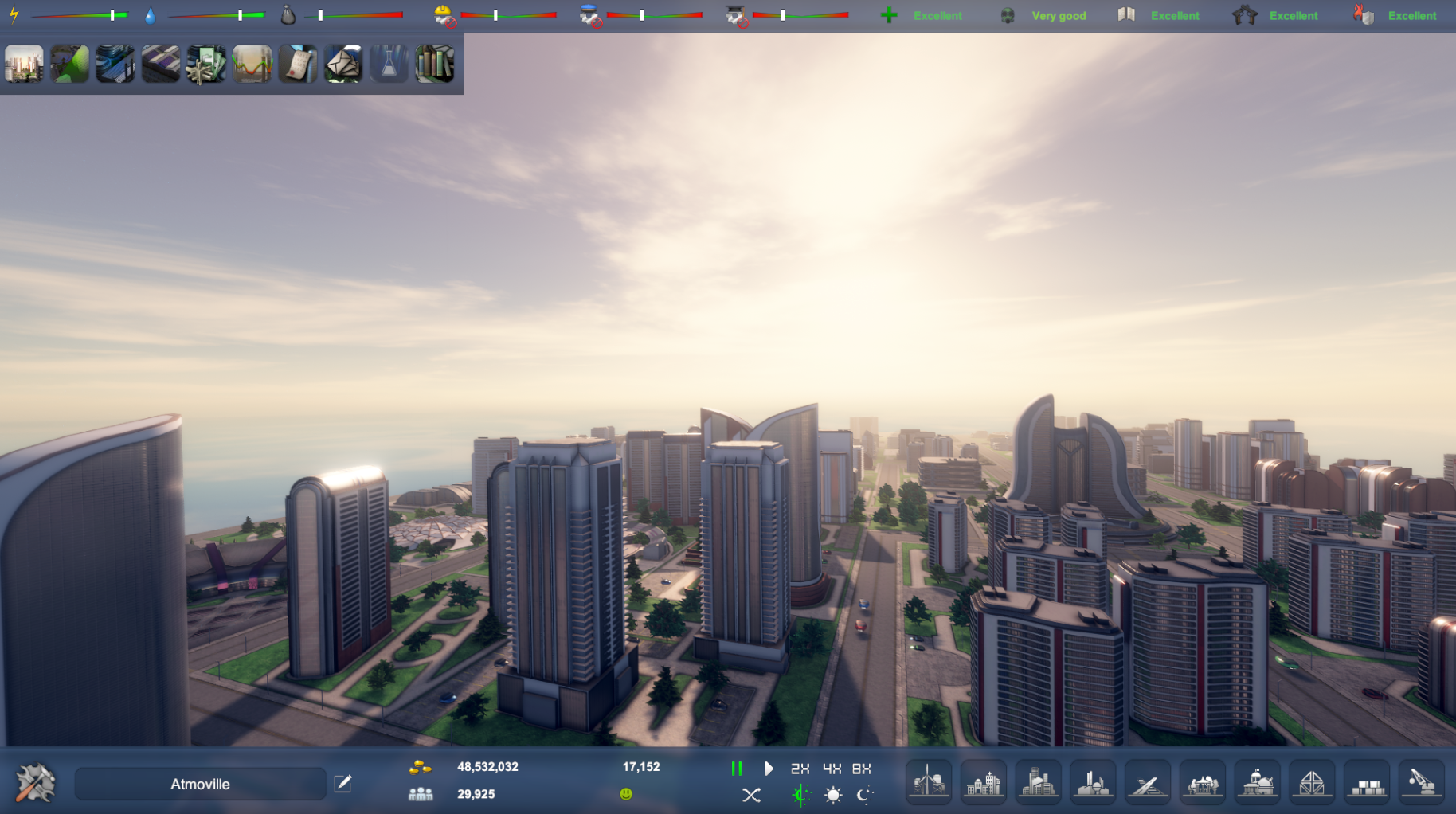Screen dimensions: 1456x814
Task: Click the electricity lightning bolt meter
Action: (x=70, y=15)
